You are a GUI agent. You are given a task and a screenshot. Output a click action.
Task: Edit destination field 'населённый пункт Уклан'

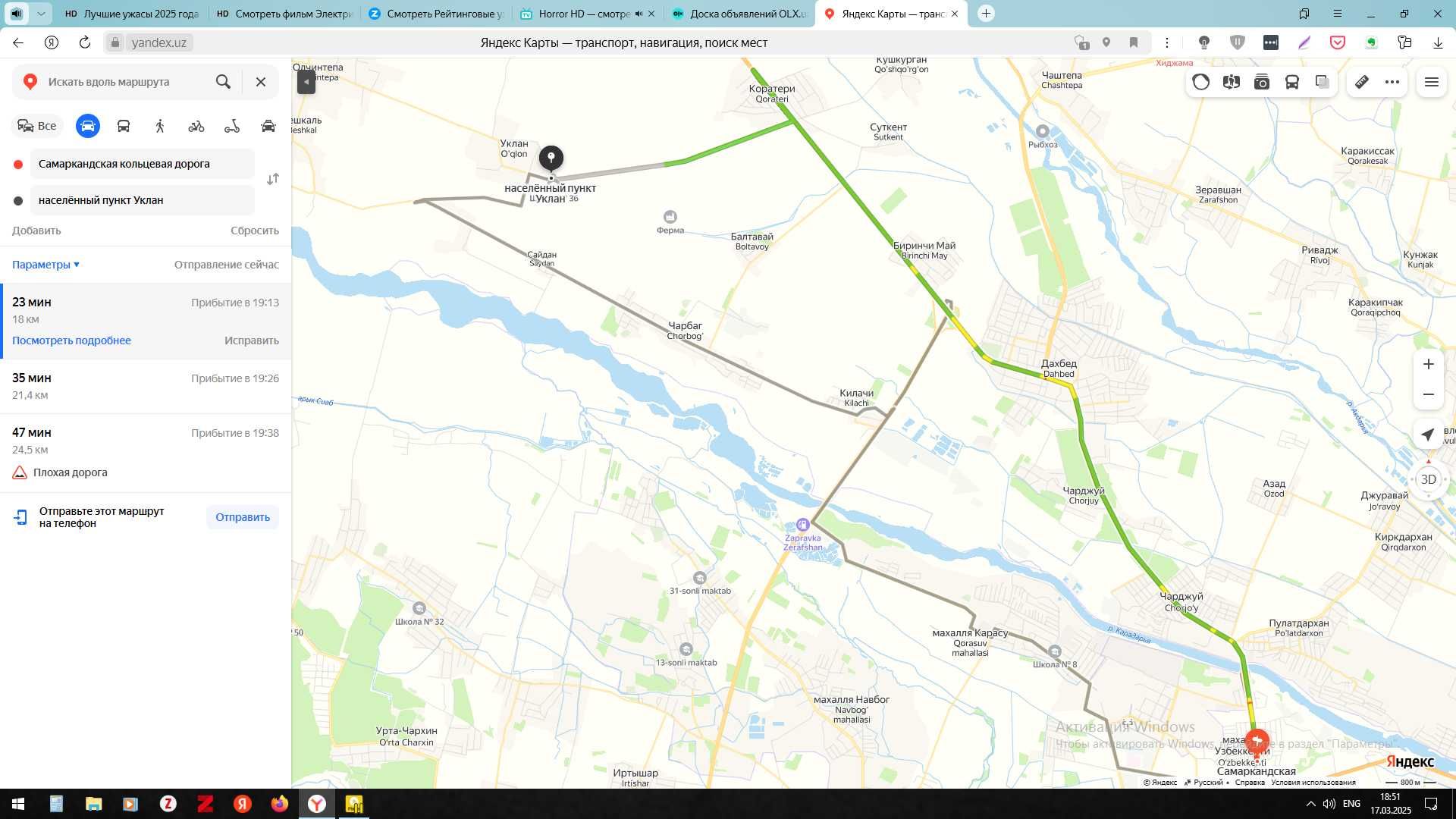pos(143,200)
